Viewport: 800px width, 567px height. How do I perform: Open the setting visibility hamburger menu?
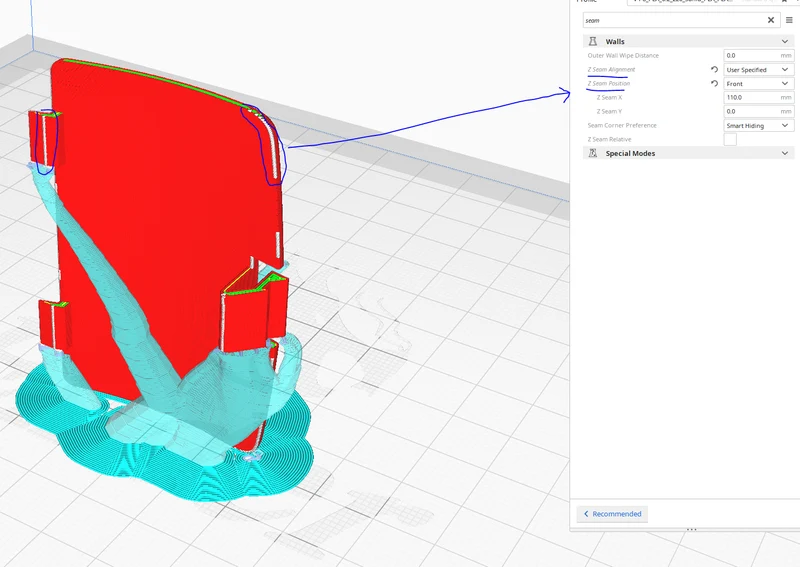(x=789, y=20)
